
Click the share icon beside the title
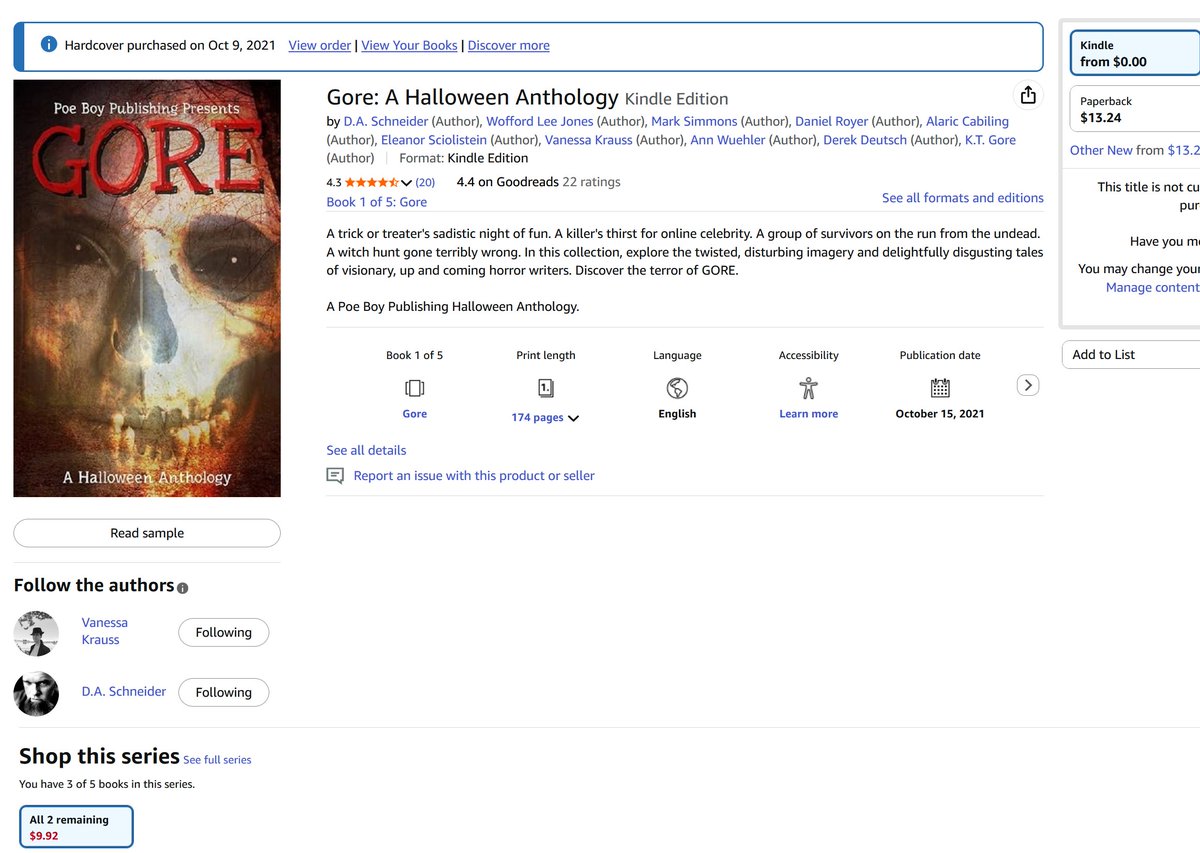pyautogui.click(x=1027, y=95)
